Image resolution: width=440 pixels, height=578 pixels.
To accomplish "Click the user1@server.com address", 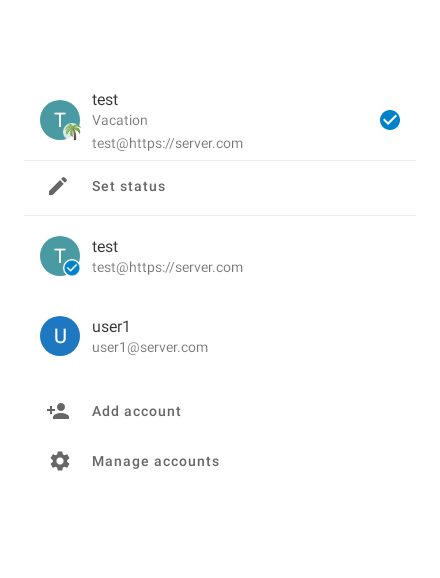I will (x=150, y=348).
